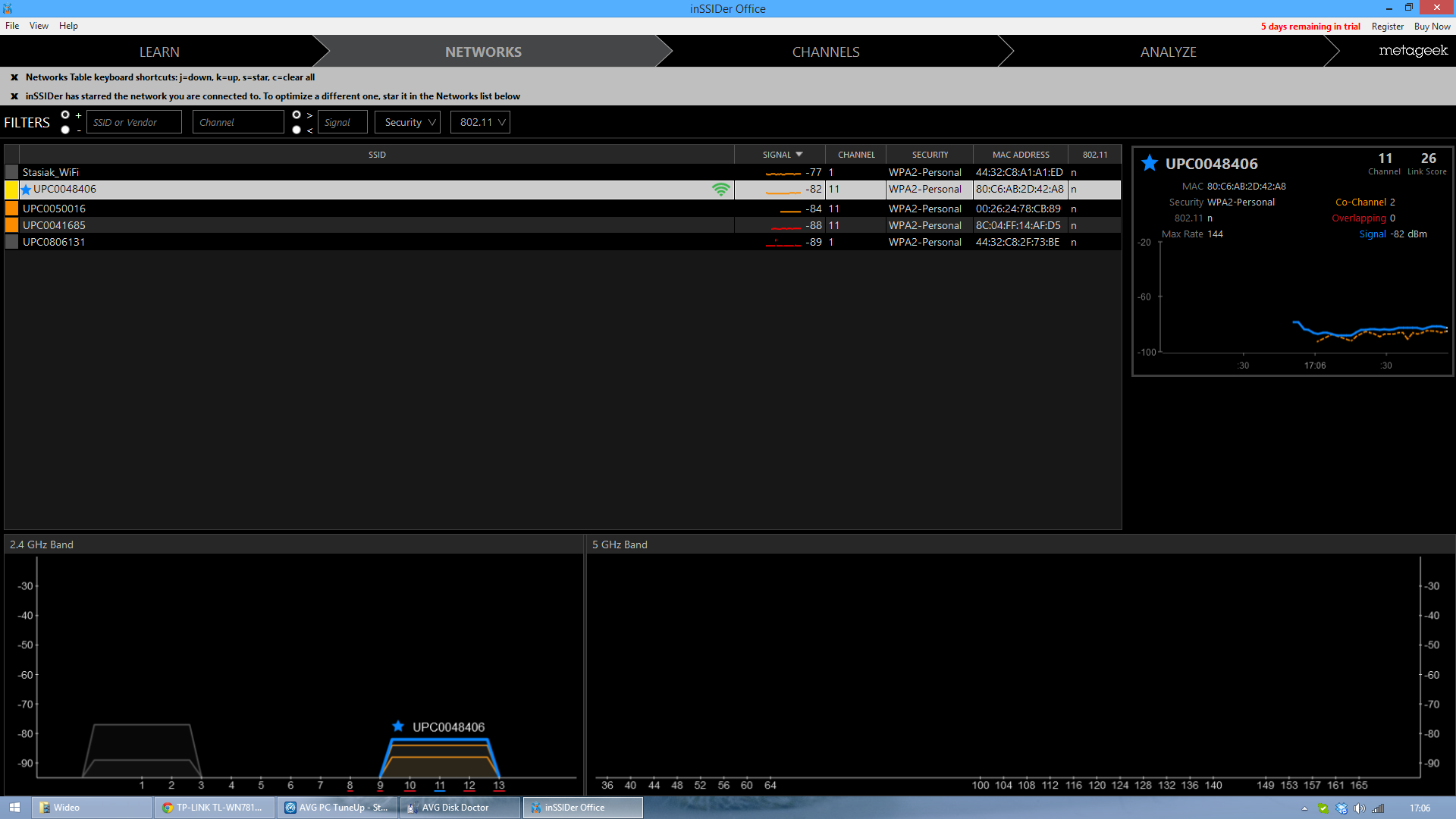Select the Stasiak_WiFi network row
Image resolution: width=1456 pixels, height=819 pixels.
point(563,172)
